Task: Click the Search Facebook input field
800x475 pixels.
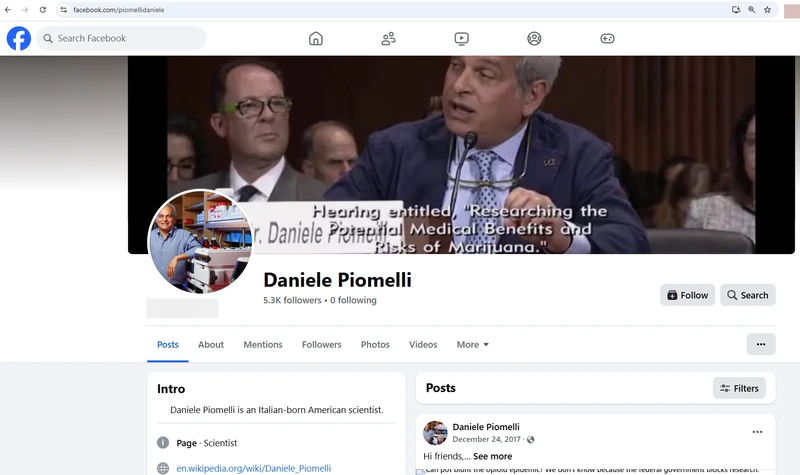Action: 121,38
